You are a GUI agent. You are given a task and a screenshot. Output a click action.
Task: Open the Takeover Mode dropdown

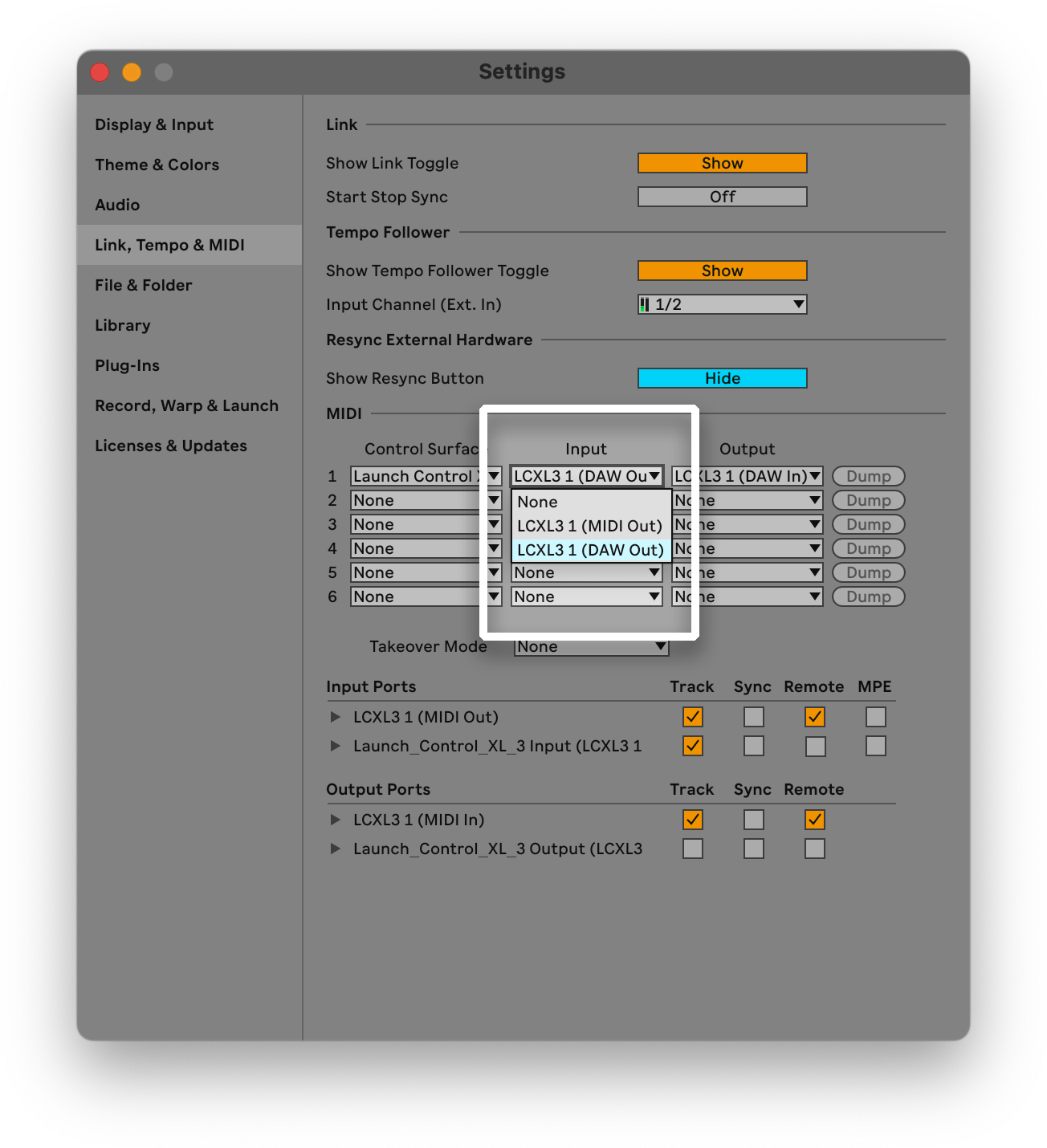pyautogui.click(x=591, y=647)
